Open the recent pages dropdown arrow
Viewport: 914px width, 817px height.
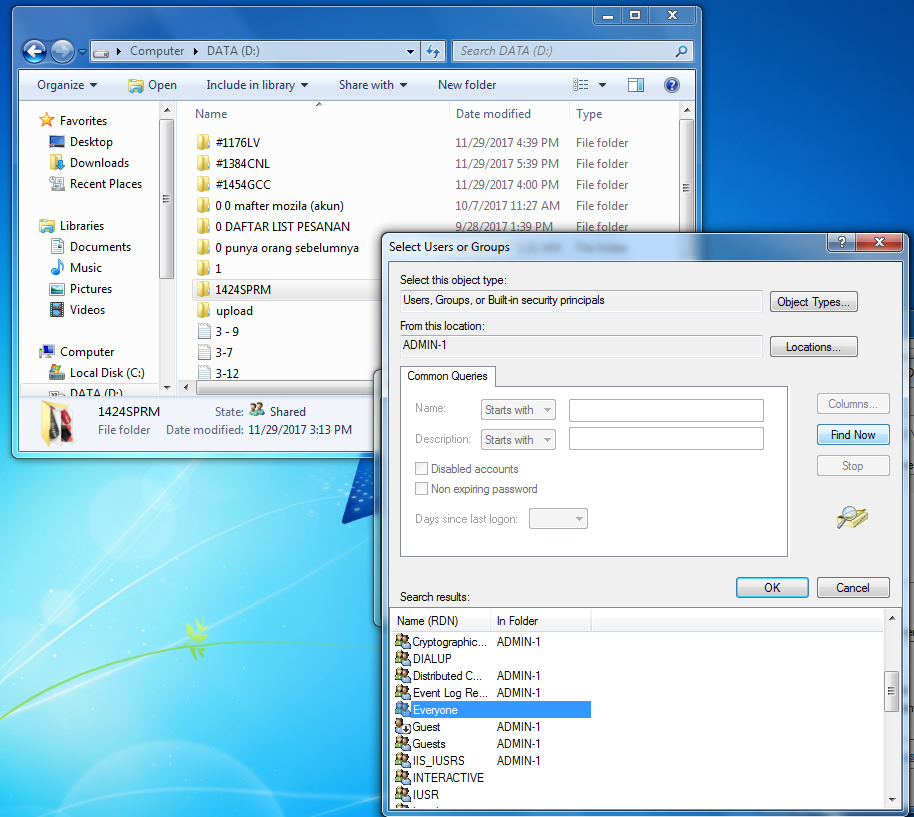(82, 51)
